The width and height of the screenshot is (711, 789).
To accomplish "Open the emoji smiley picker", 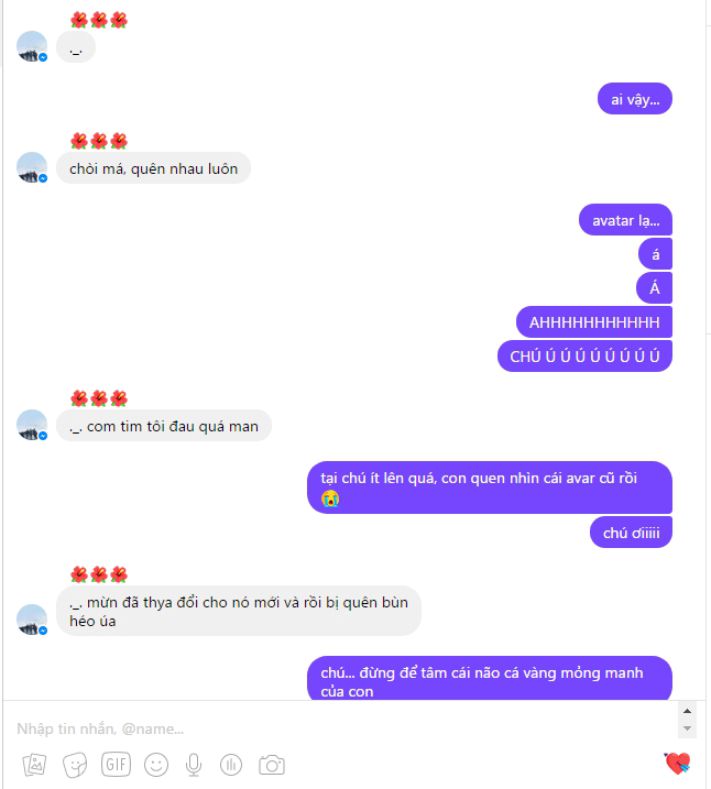I will [x=156, y=765].
